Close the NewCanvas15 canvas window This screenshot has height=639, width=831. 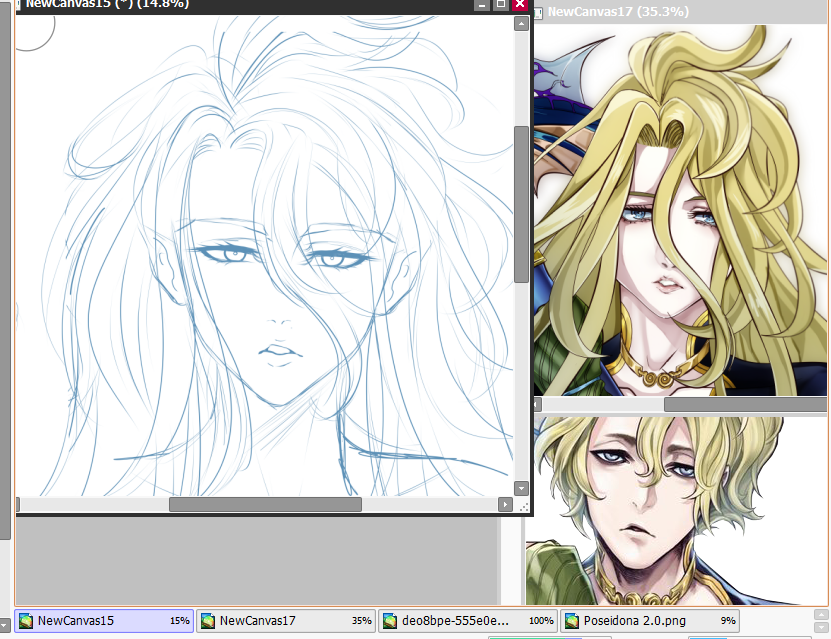520,5
